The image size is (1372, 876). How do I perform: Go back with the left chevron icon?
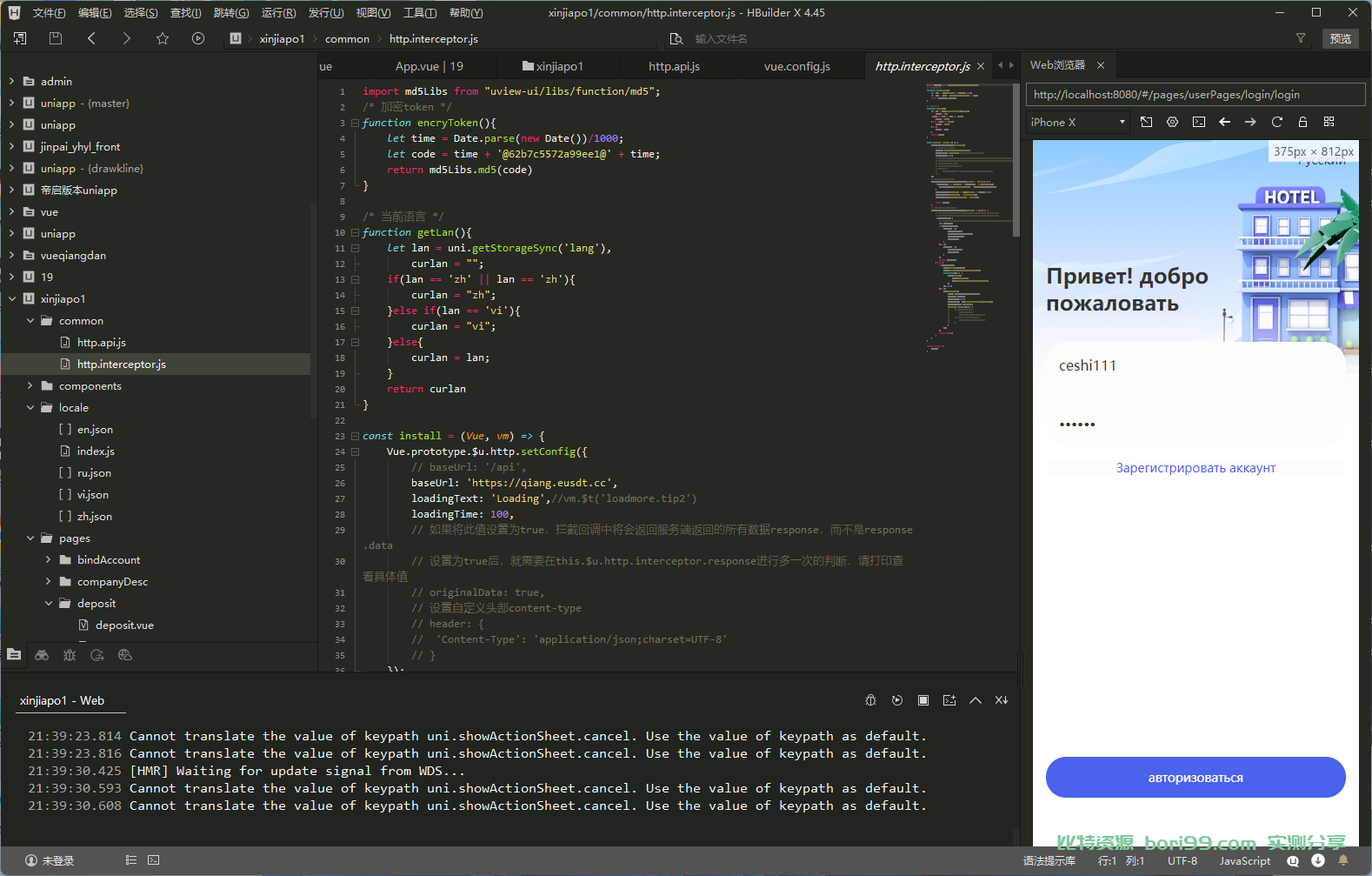tap(91, 38)
